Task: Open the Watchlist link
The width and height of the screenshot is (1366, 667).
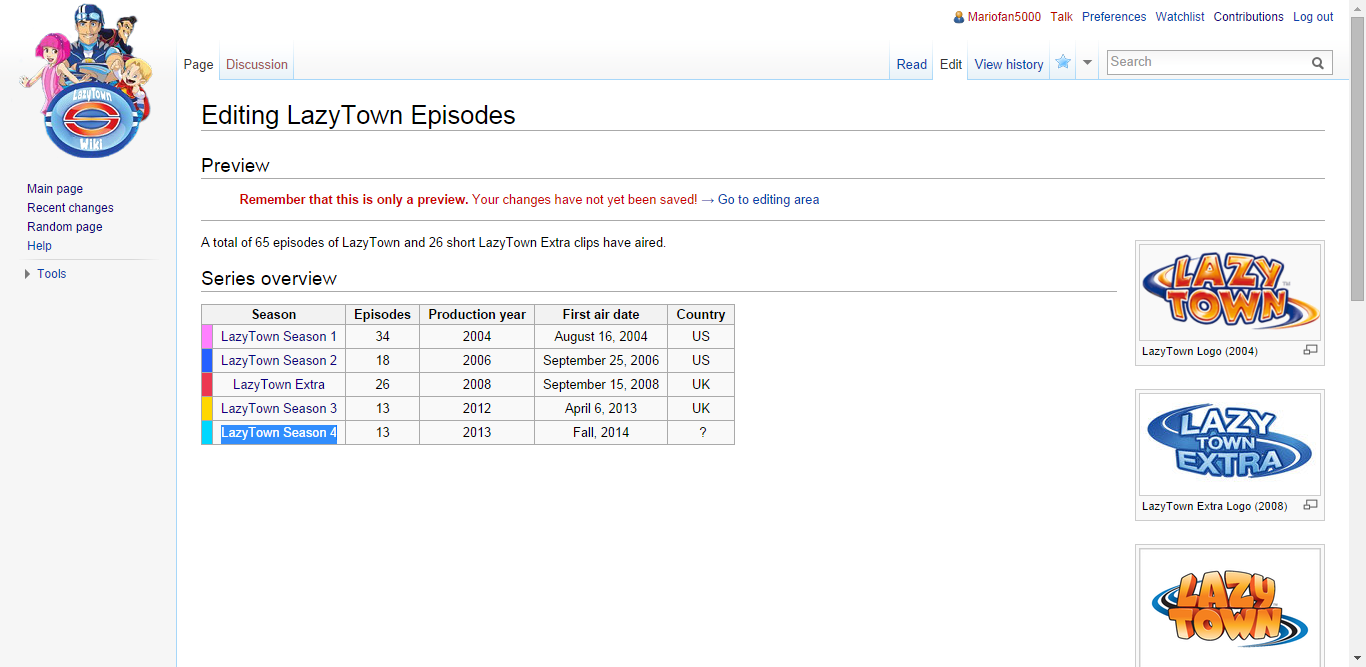Action: click(1180, 17)
